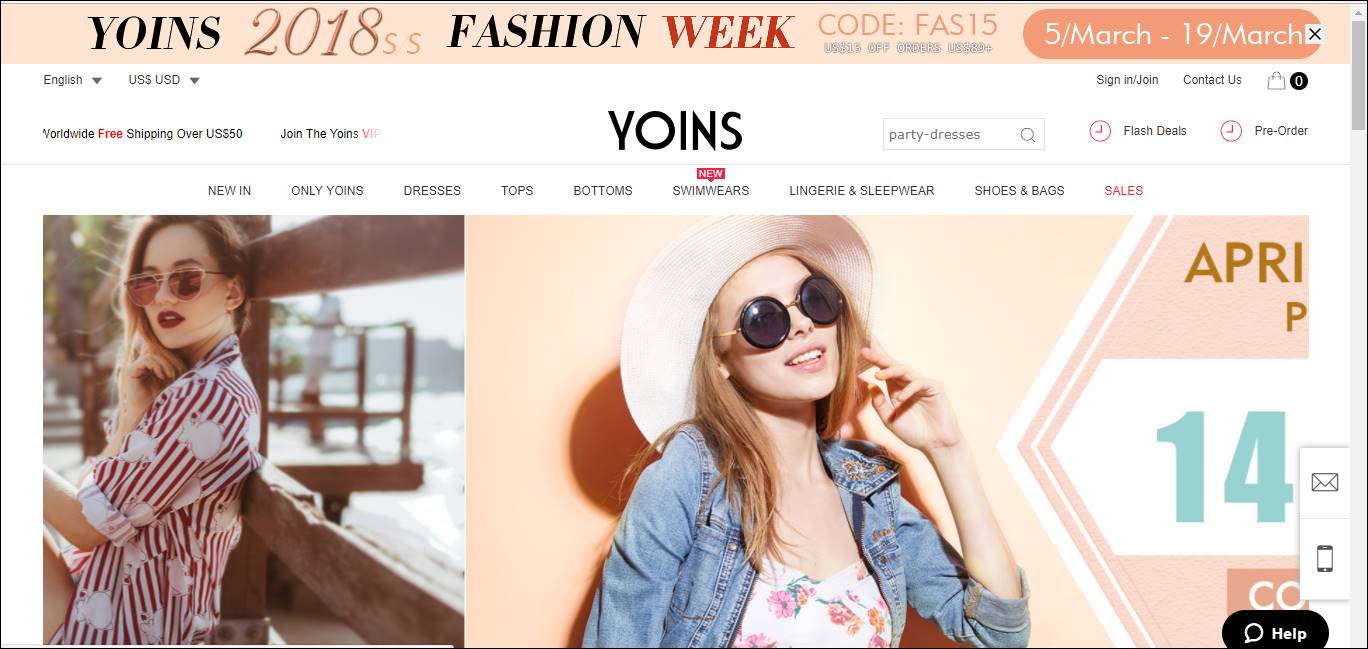Image resolution: width=1368 pixels, height=649 pixels.
Task: Click the striped dress model thumbnail
Action: [253, 430]
